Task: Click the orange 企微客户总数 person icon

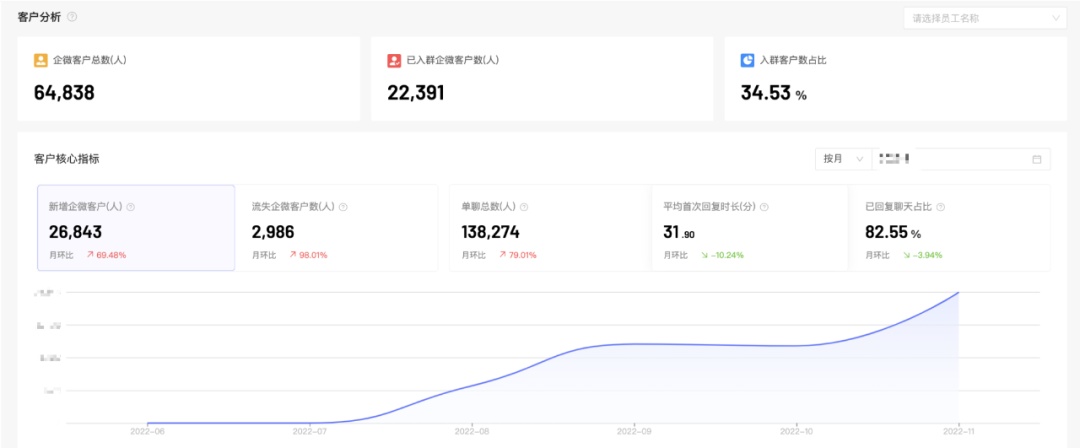Action: coord(40,60)
